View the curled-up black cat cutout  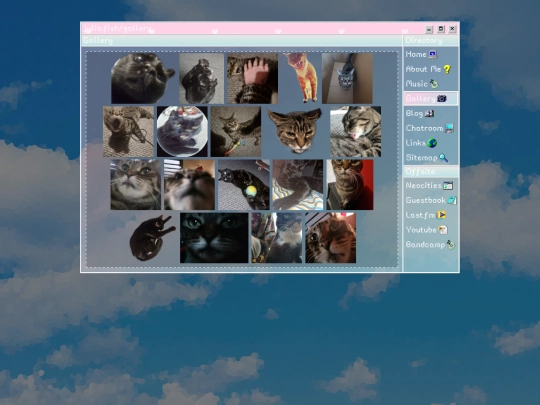point(152,238)
